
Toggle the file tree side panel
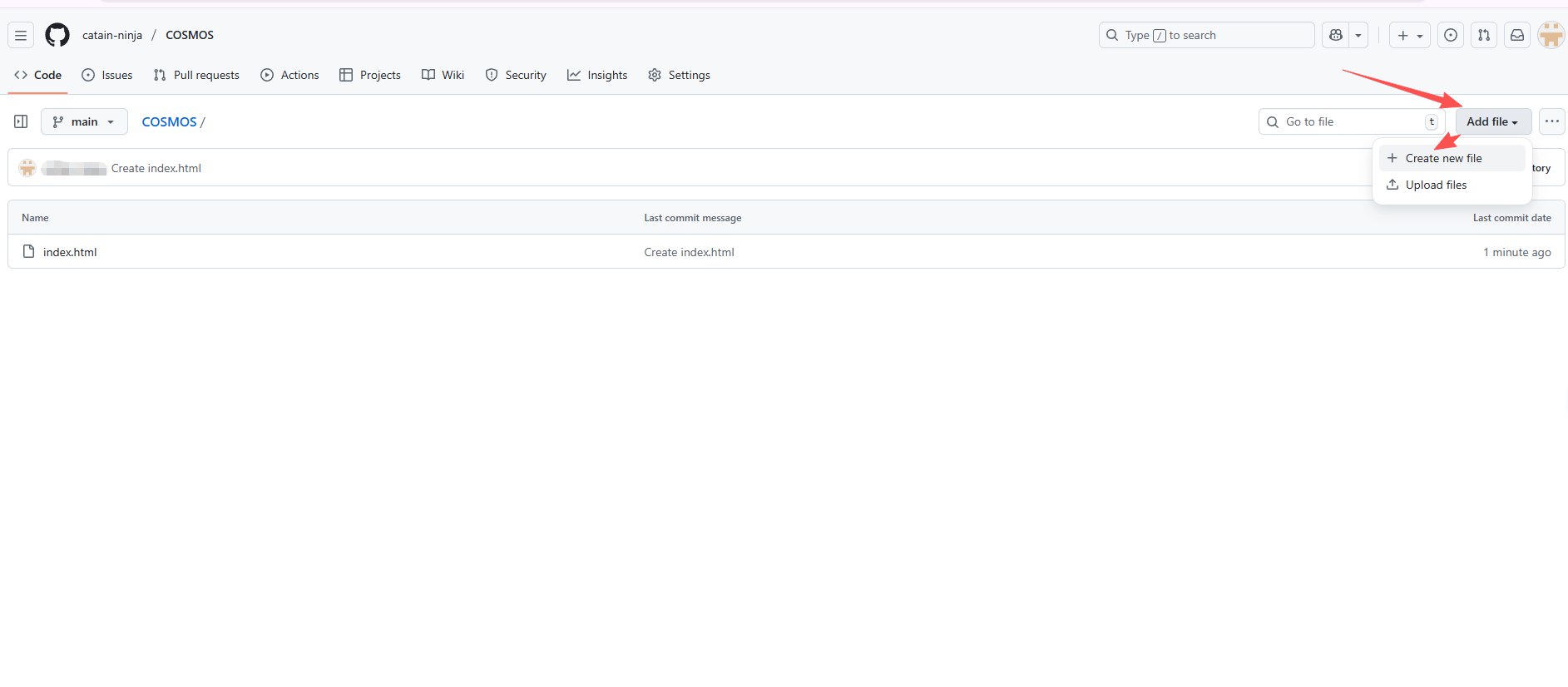tap(21, 121)
